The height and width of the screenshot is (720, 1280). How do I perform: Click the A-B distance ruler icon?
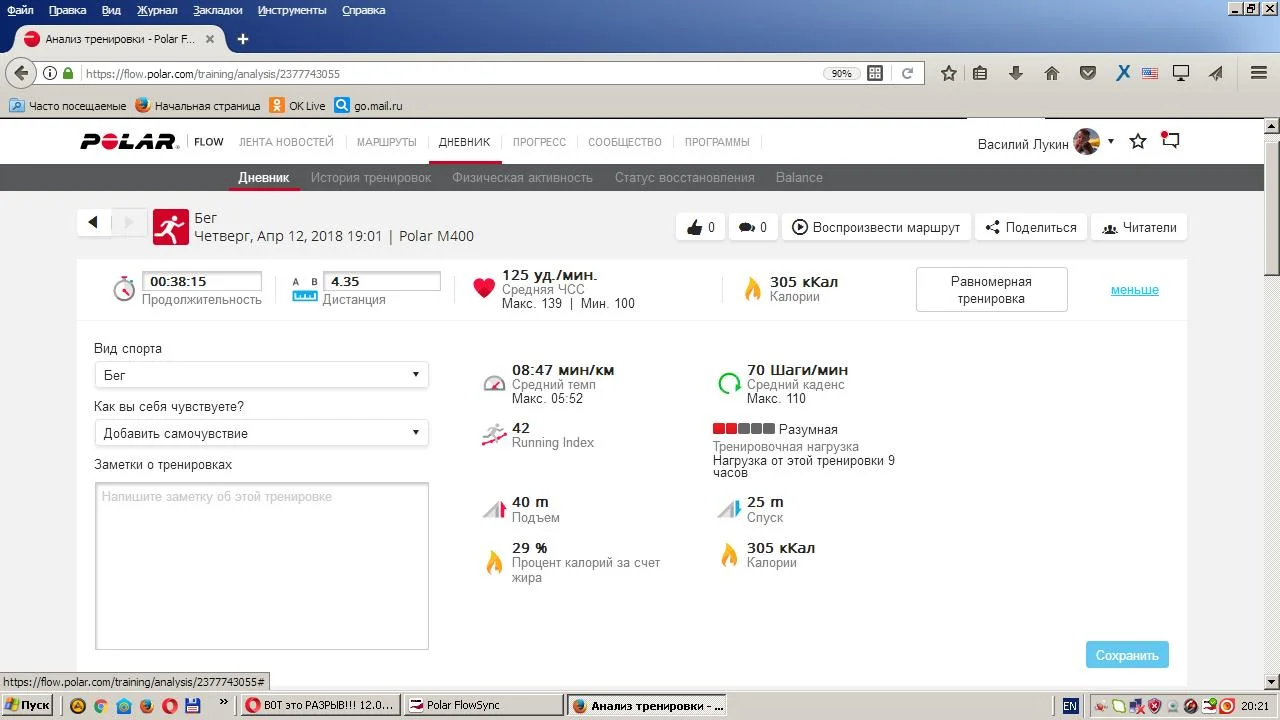(305, 289)
